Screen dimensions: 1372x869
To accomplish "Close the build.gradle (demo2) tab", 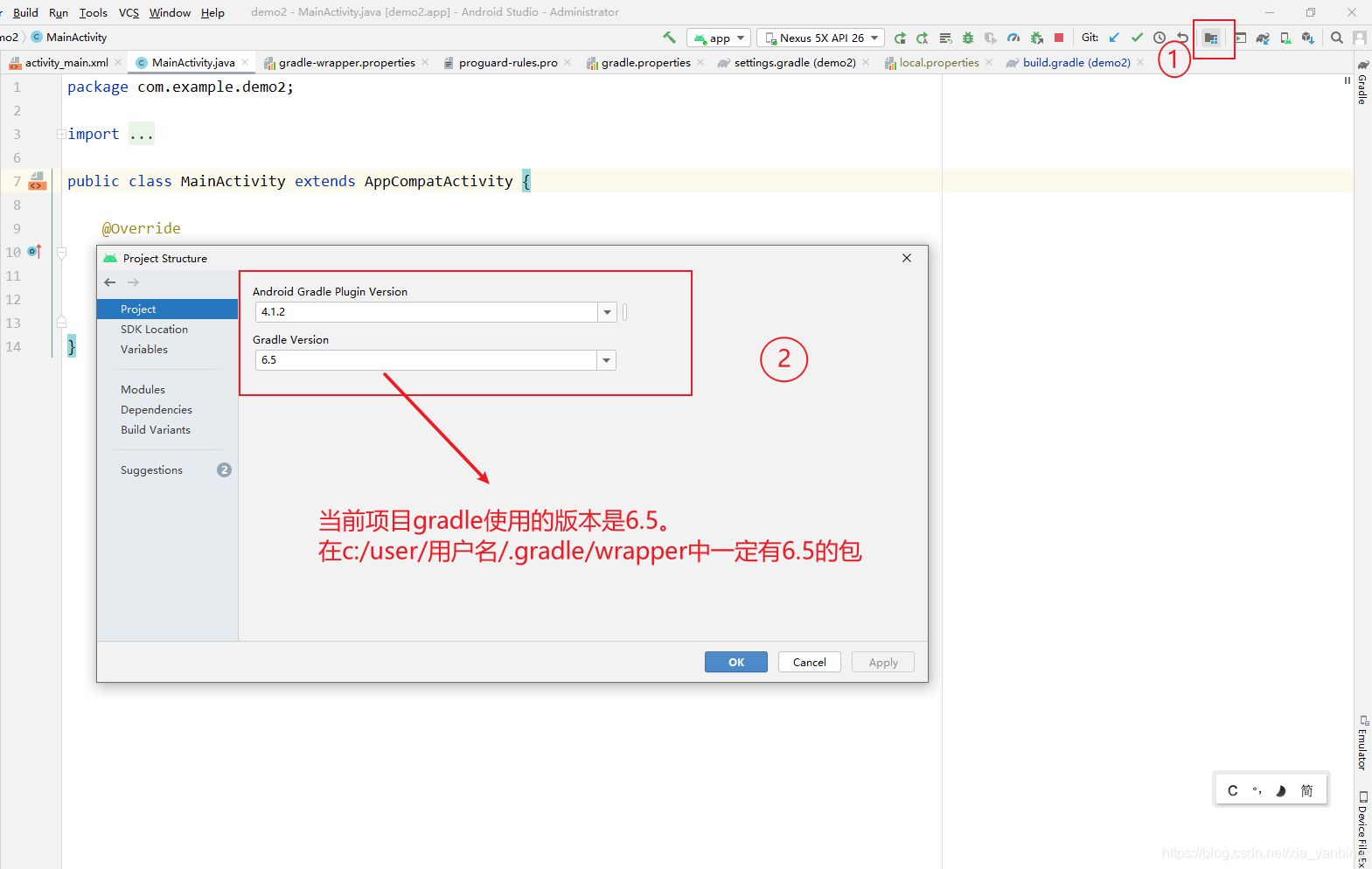I will pos(1140,62).
